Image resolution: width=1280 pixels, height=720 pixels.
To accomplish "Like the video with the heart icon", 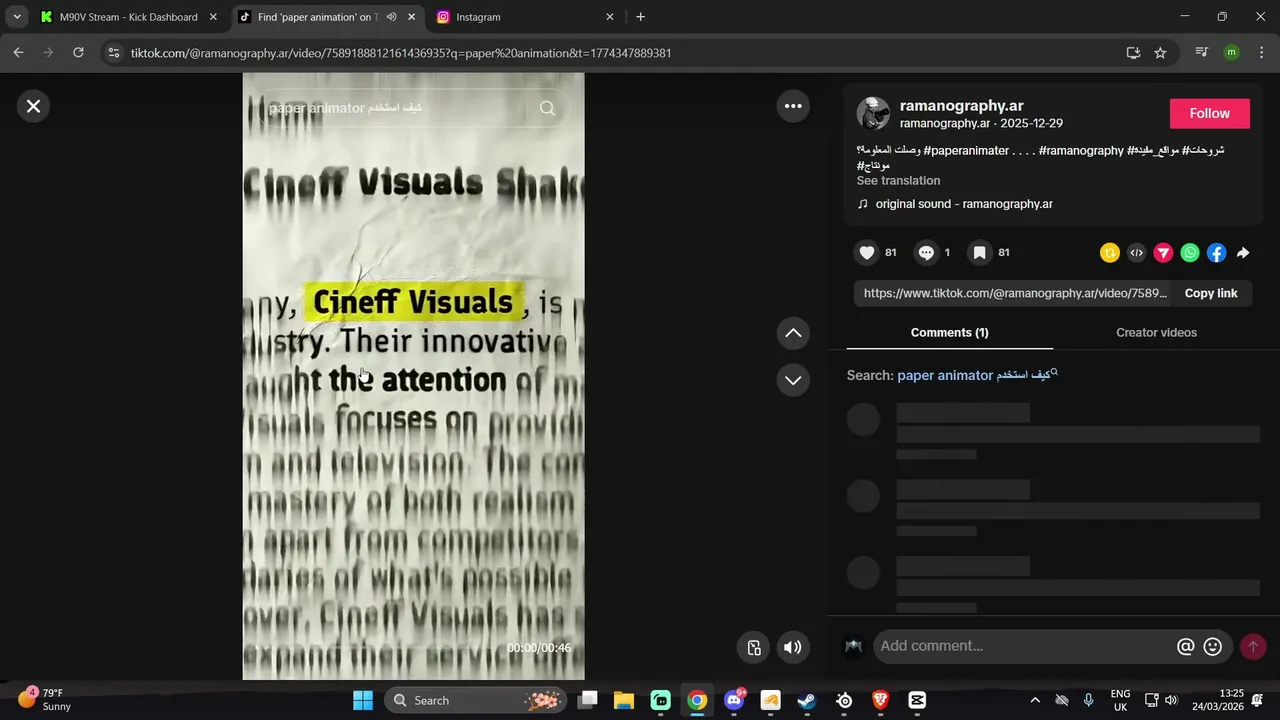I will tap(867, 253).
